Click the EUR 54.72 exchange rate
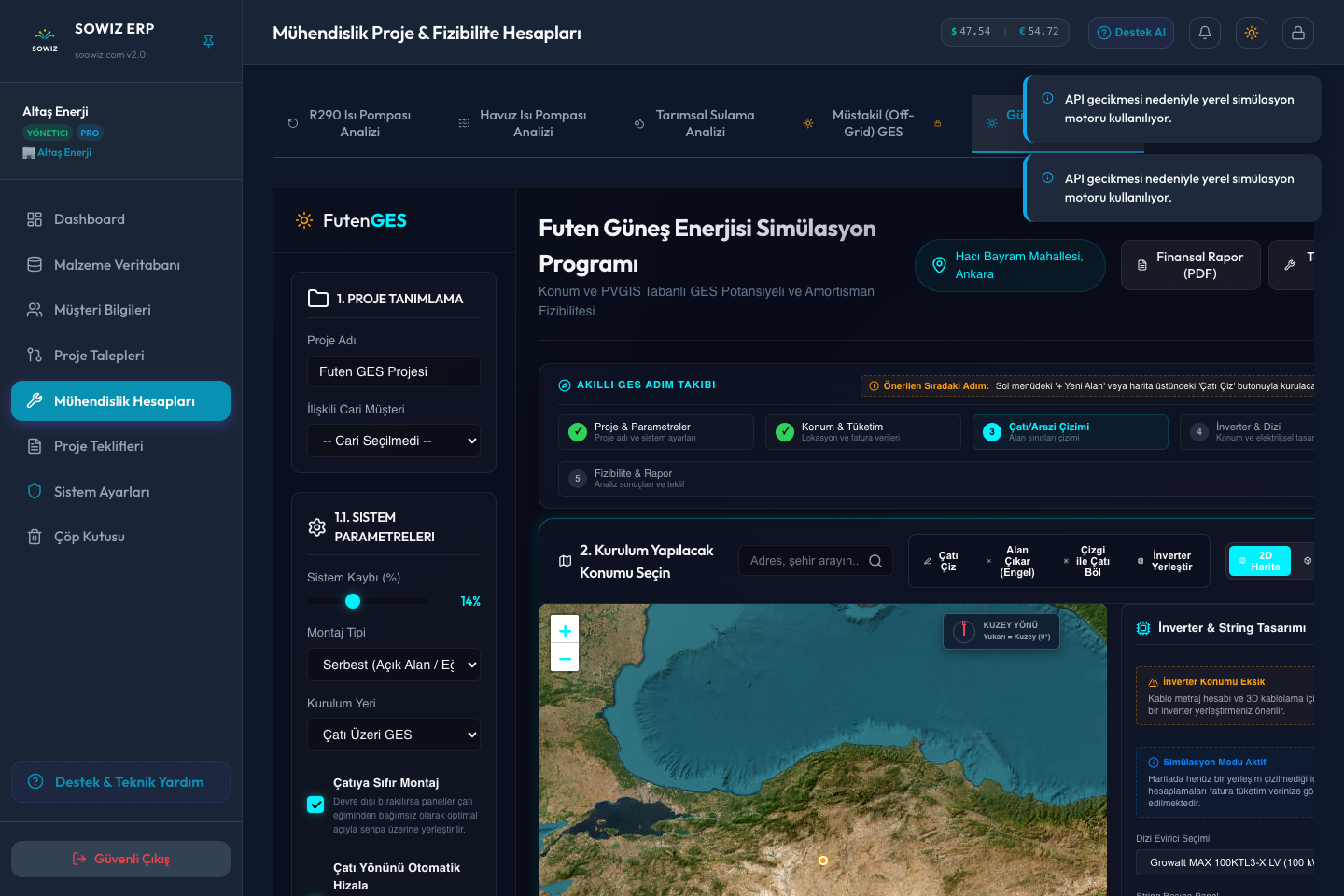Screen dimensions: 1344x896 point(1039,32)
